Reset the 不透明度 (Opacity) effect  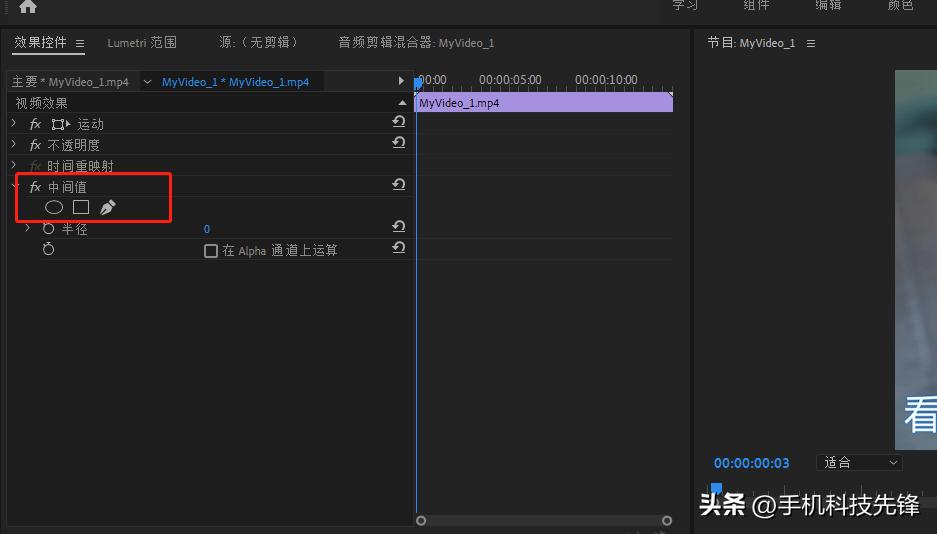coord(398,143)
